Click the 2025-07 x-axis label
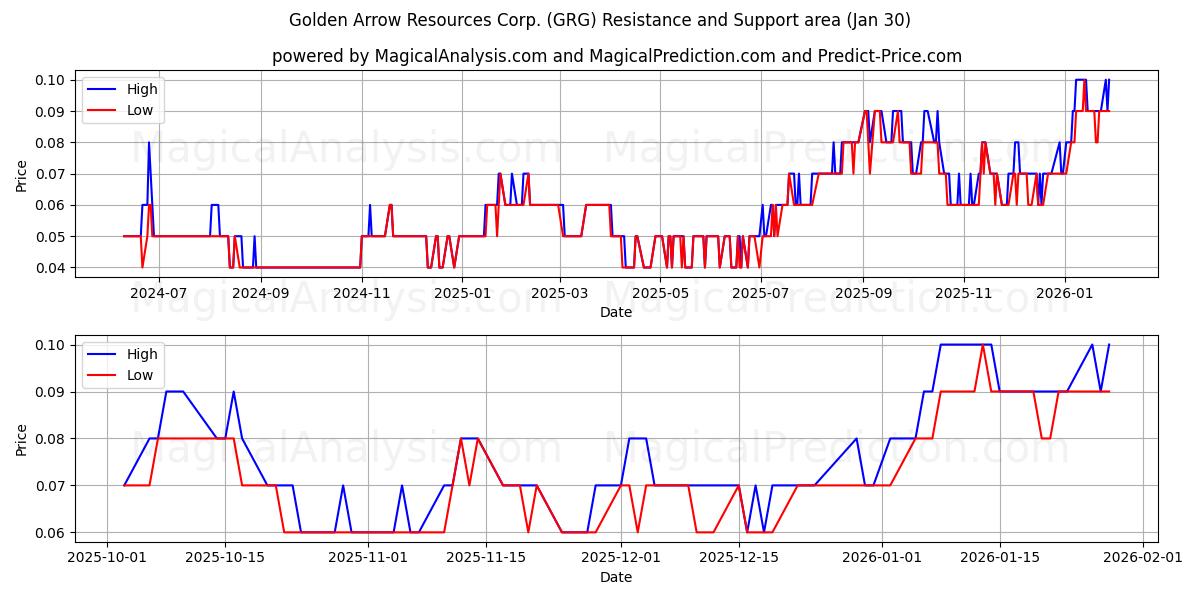 (x=761, y=294)
